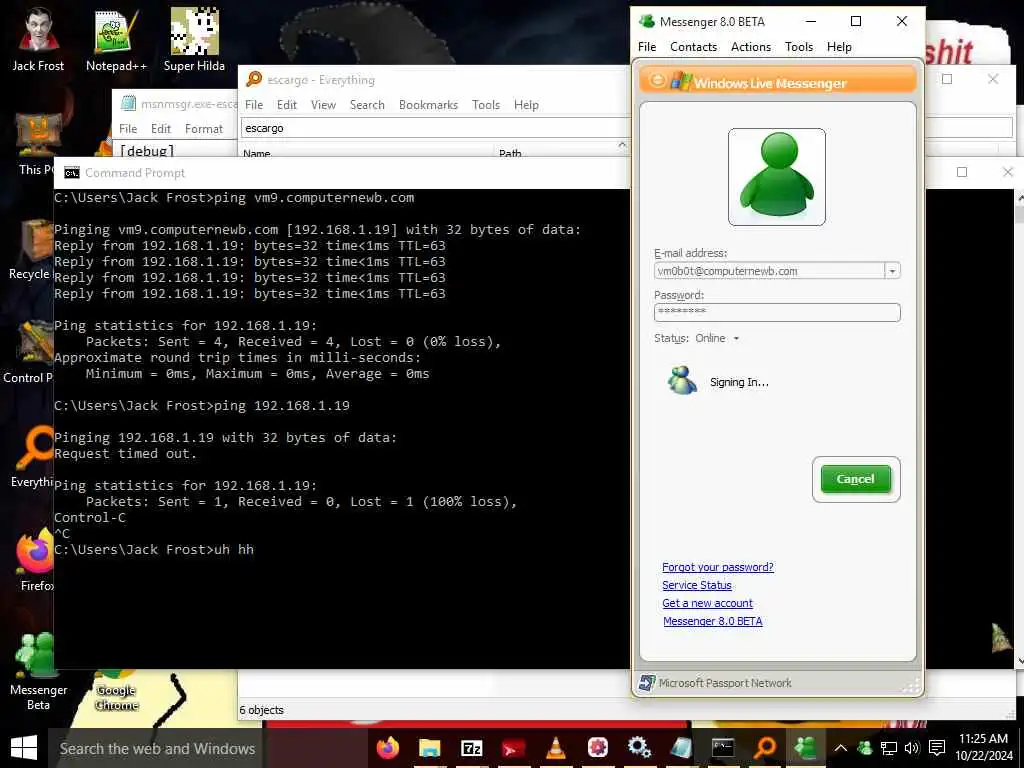1024x768 pixels.
Task: Click the E-mail address field
Action: 769,271
